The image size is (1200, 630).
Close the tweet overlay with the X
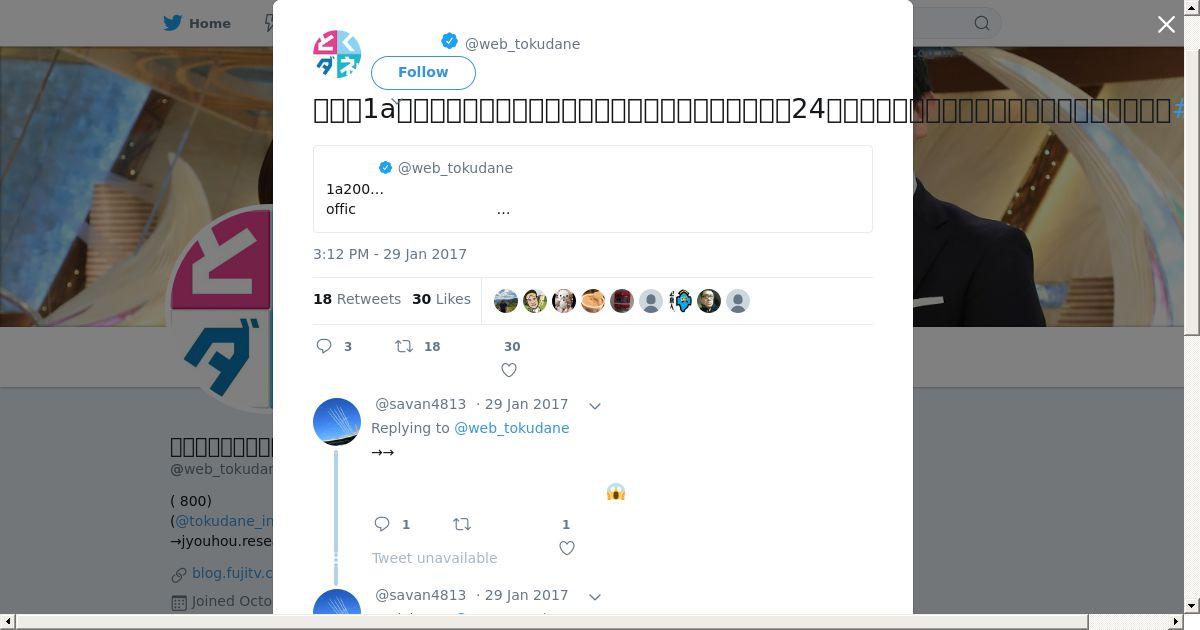(1166, 24)
